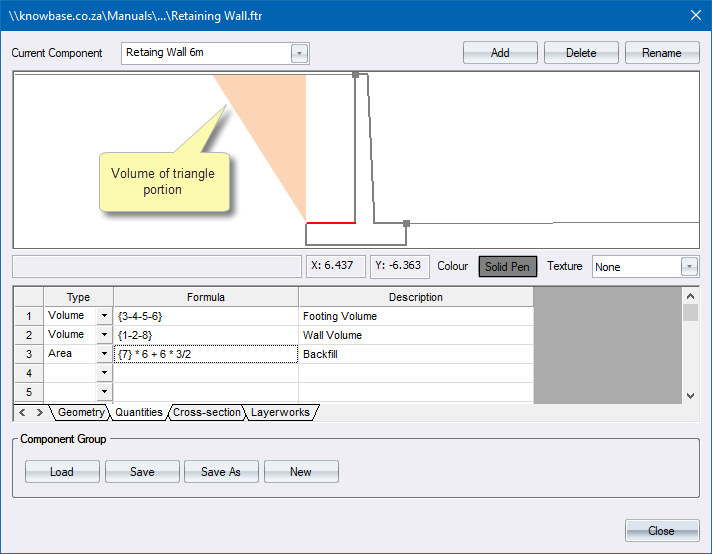This screenshot has width=712, height=554.
Task: Select the Footing Volume description cell
Action: coord(415,316)
